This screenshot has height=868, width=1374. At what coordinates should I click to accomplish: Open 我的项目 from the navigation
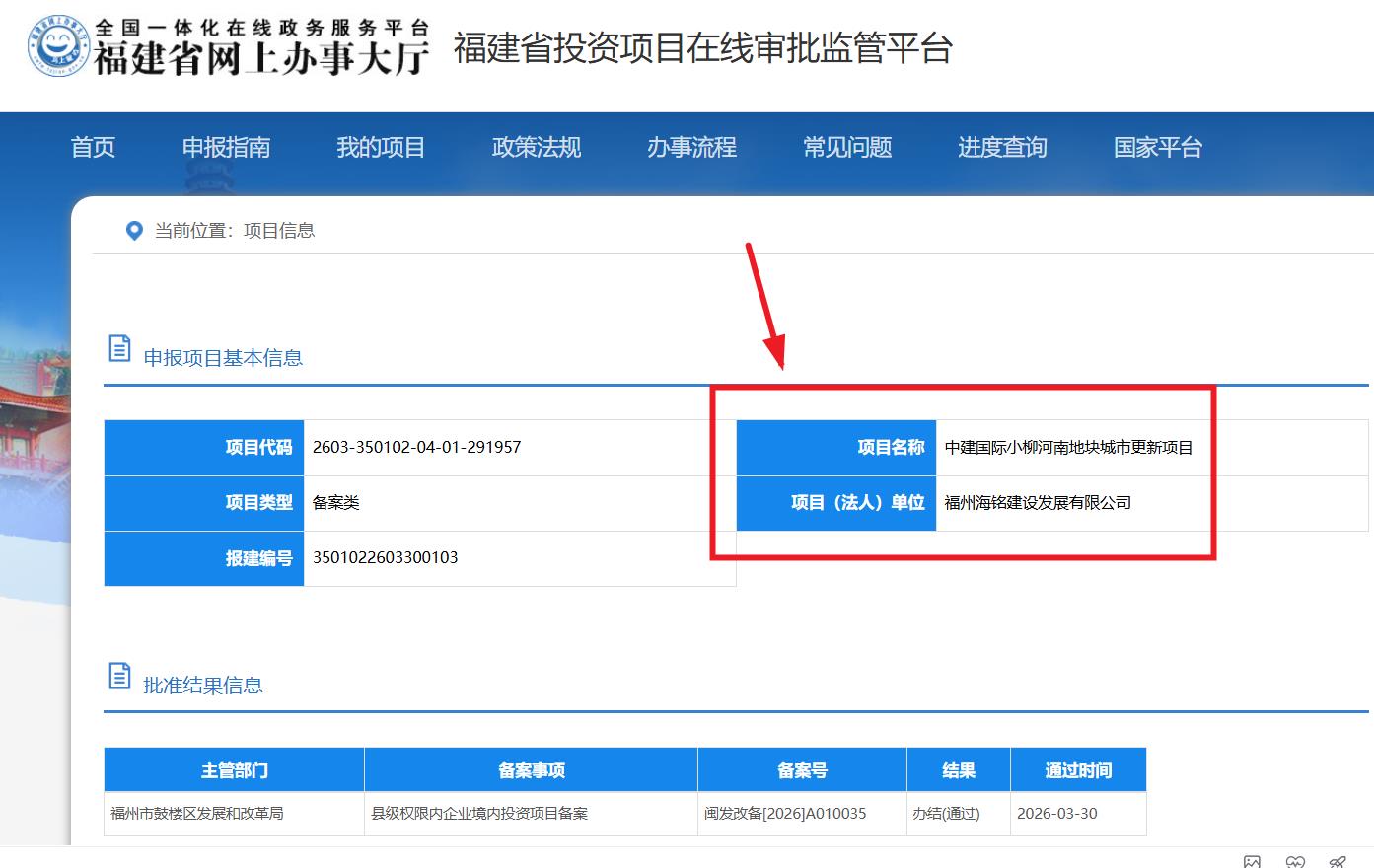(381, 148)
